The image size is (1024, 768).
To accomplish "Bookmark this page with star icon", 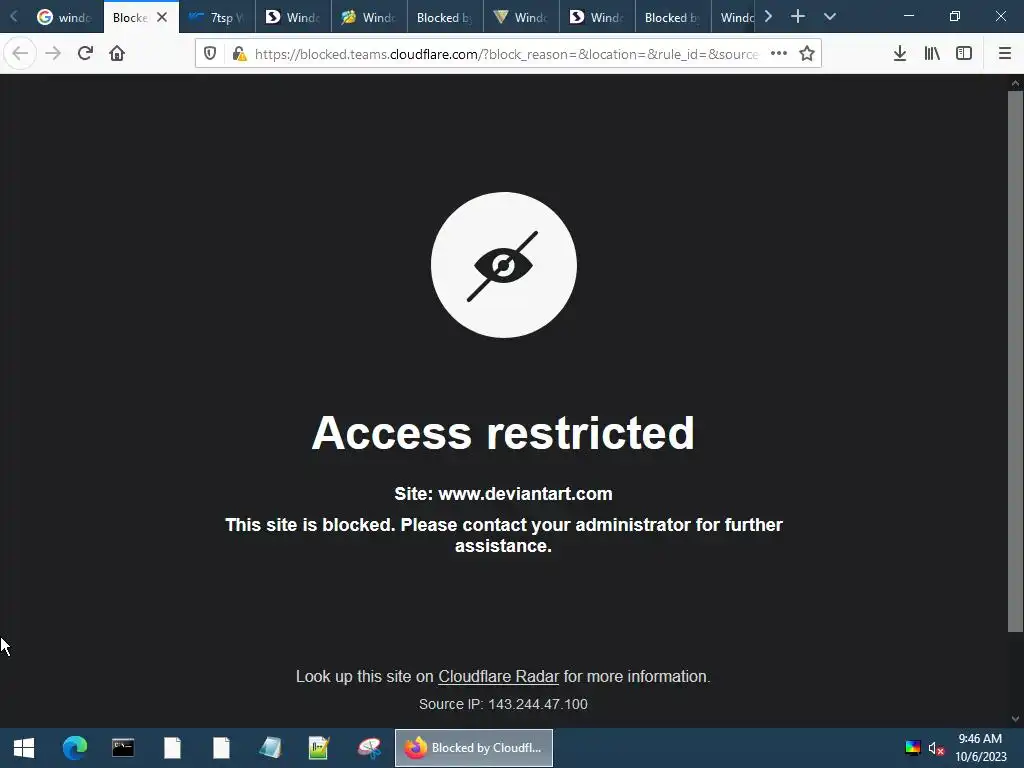I will pos(807,54).
